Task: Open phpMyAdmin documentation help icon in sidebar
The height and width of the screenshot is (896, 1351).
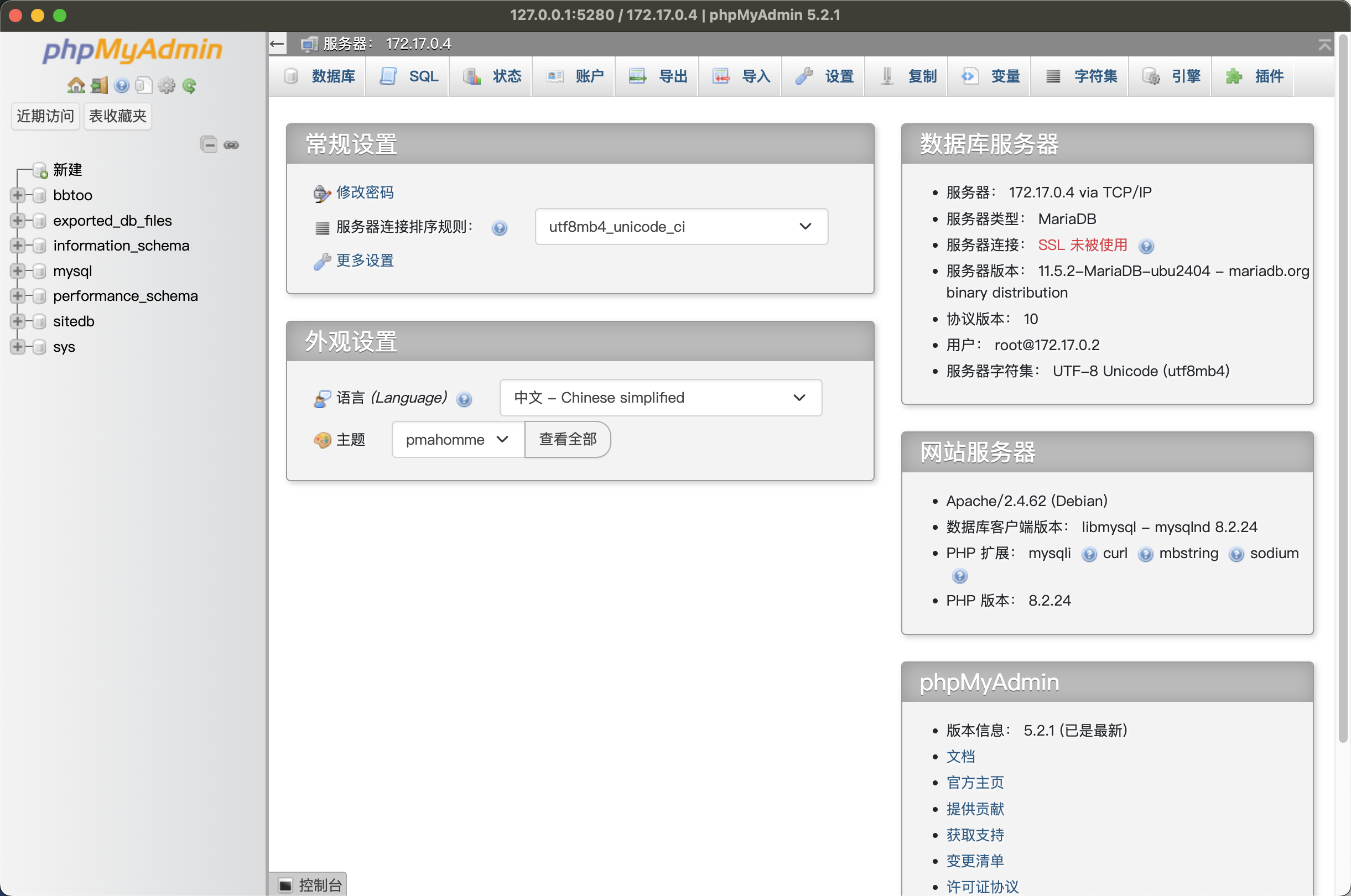Action: pyautogui.click(x=122, y=86)
